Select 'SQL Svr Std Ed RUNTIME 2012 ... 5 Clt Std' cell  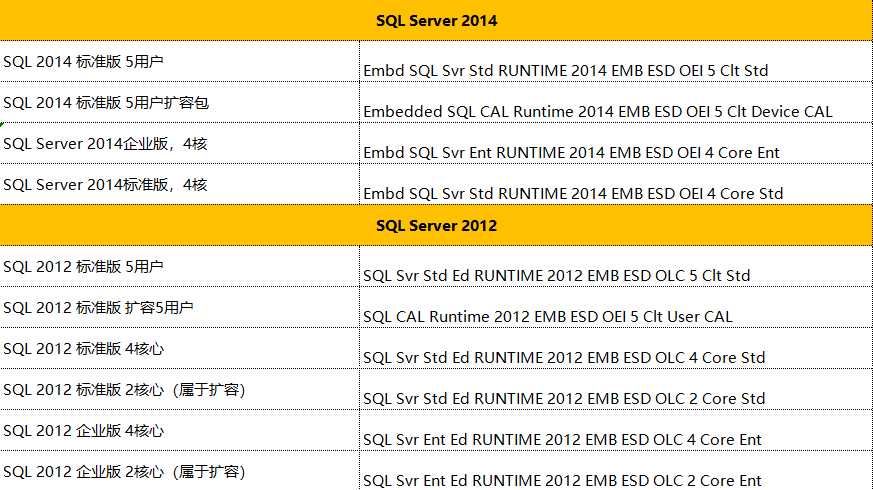616,266
